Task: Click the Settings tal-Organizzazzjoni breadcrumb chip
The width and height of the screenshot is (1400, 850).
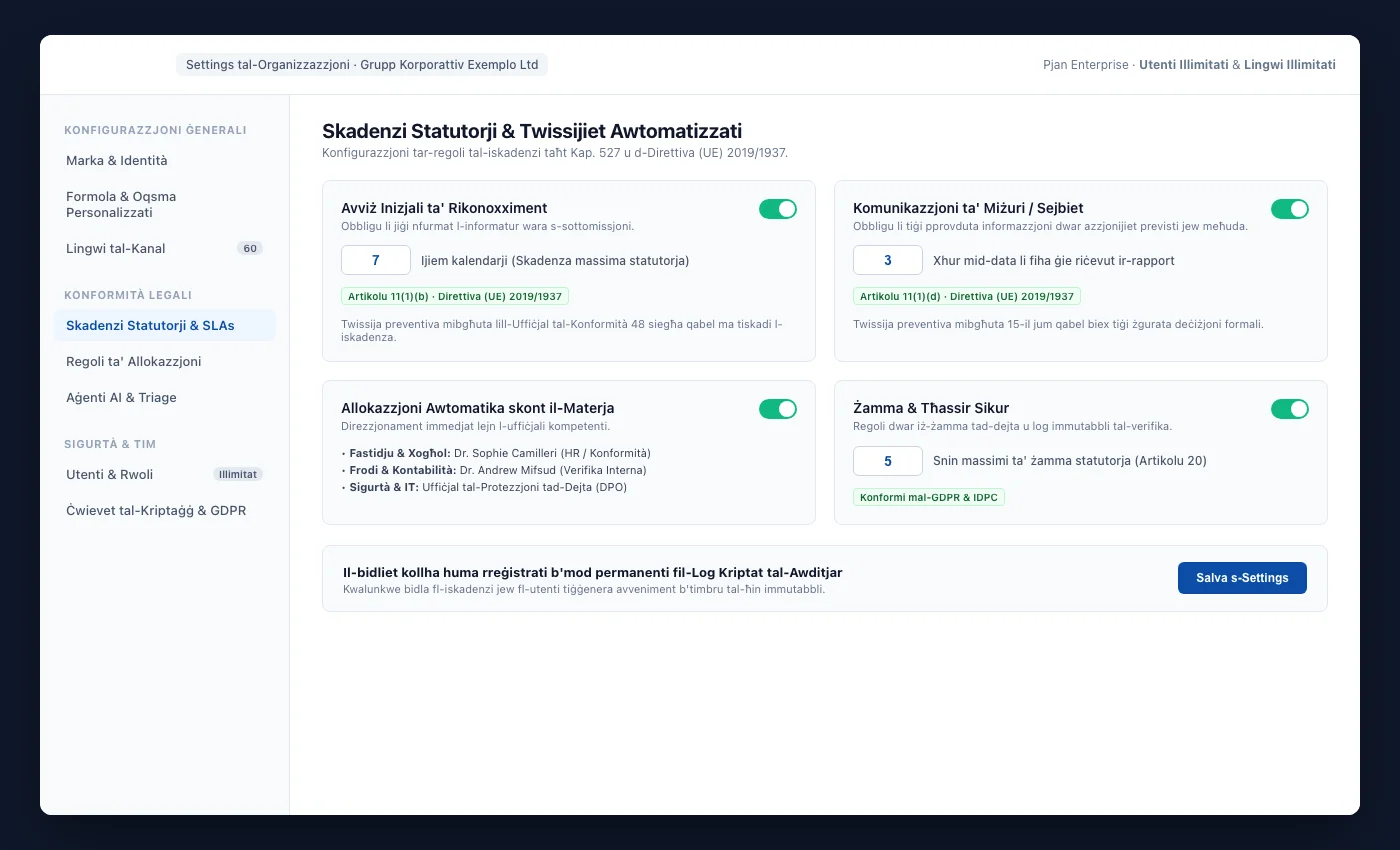Action: tap(362, 65)
